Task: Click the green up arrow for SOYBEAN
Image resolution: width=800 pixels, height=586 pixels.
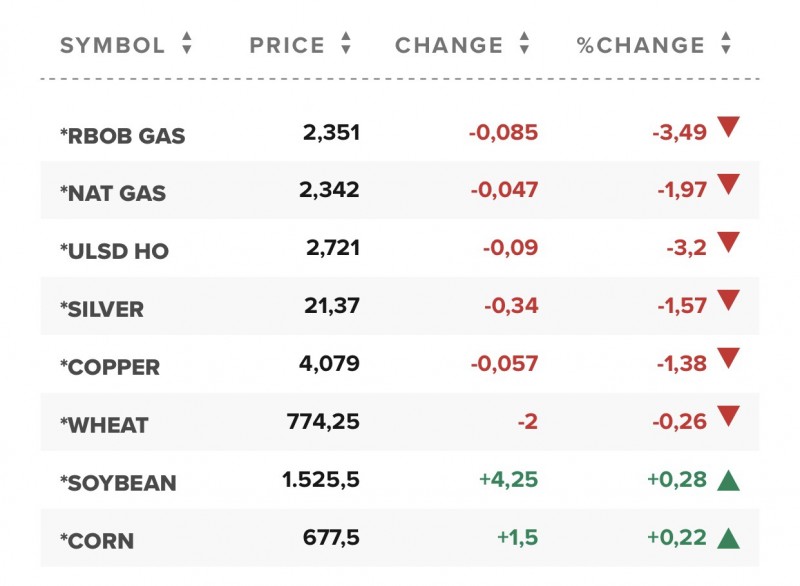Action: point(728,480)
